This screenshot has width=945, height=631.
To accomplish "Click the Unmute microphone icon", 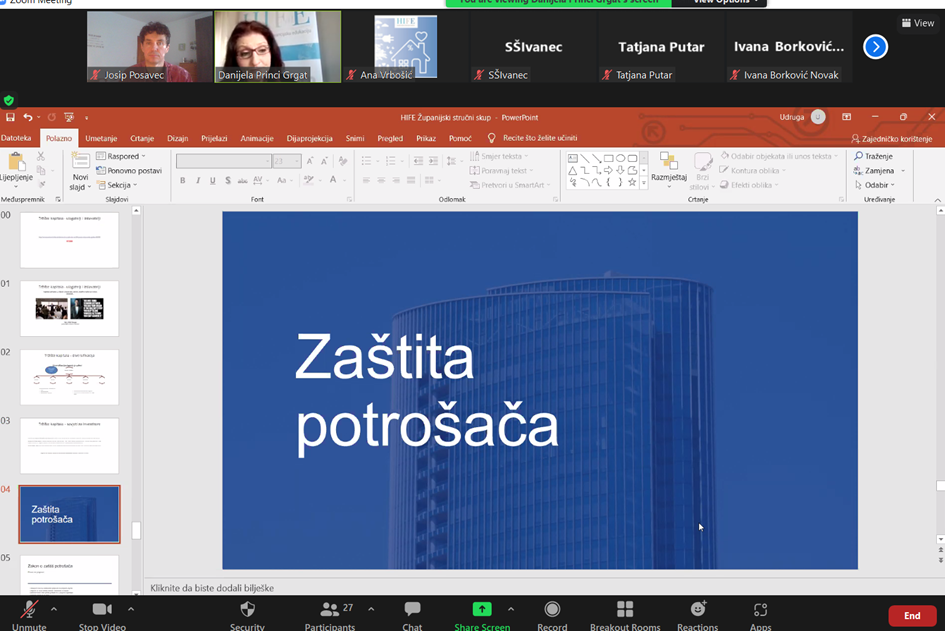I will coord(29,610).
